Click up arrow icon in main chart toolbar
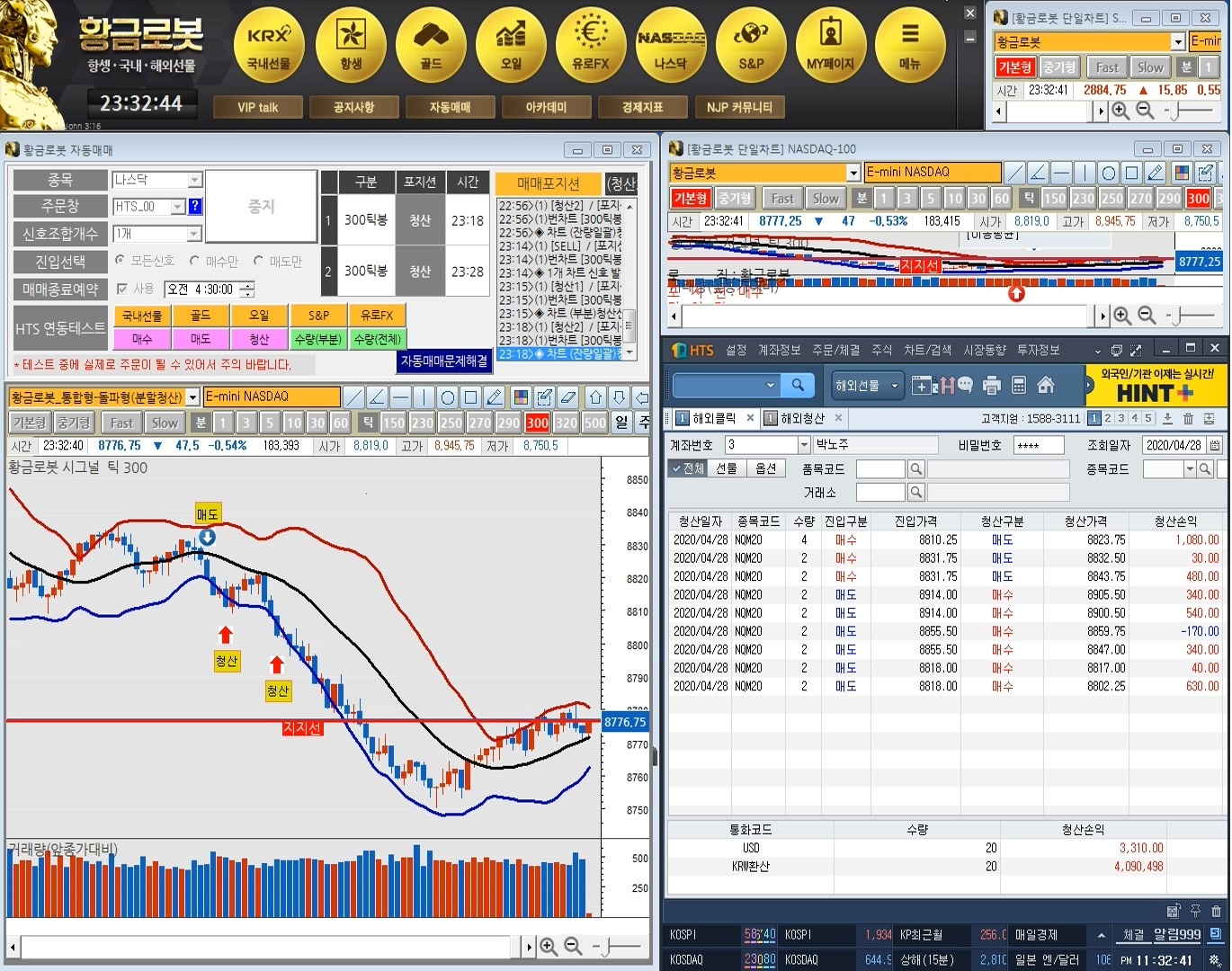 coord(596,397)
